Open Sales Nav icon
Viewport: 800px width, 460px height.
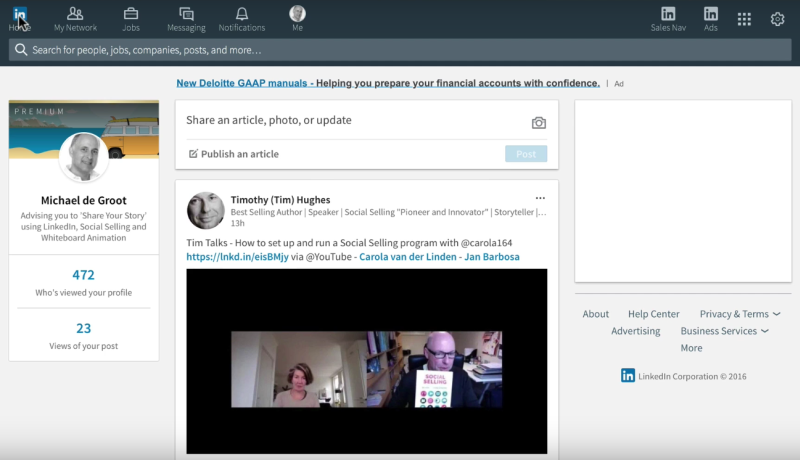[668, 13]
